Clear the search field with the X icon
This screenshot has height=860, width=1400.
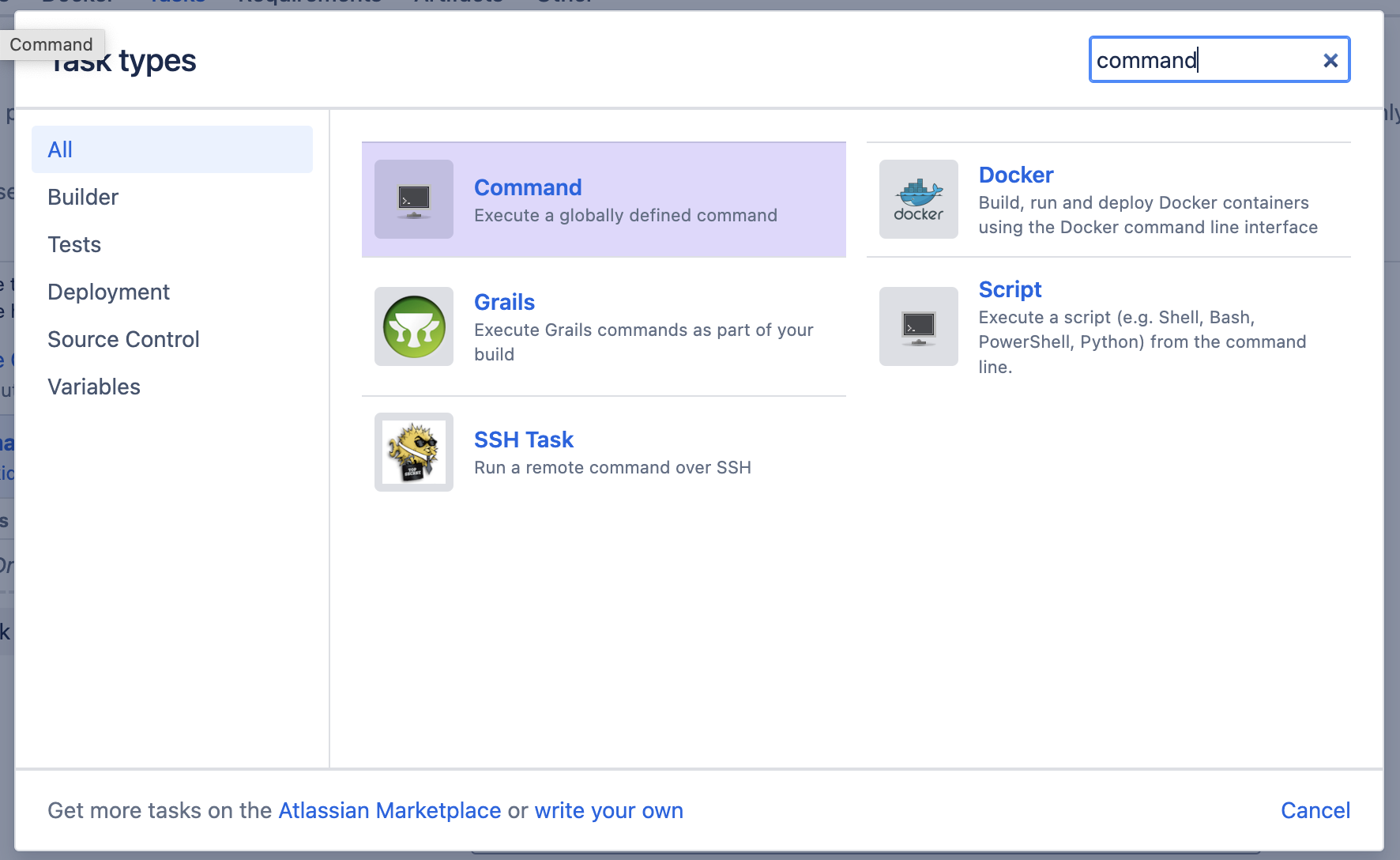pyautogui.click(x=1330, y=60)
